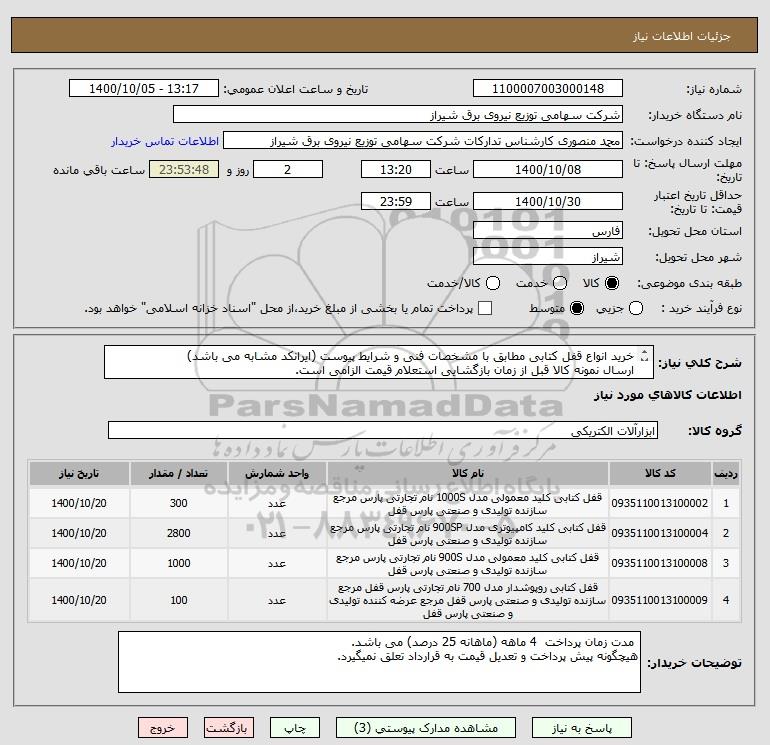Click item name containing روپوشدار مدل 700

[468, 601]
